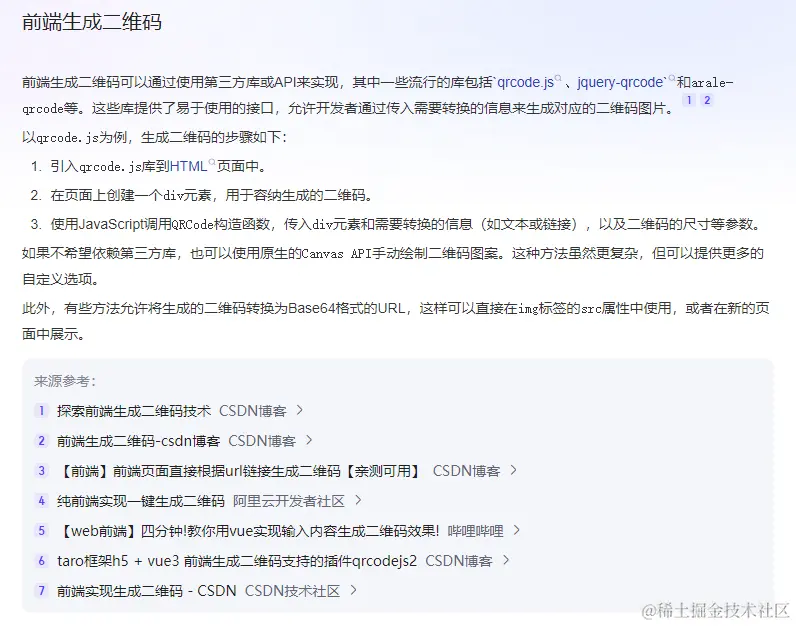Click step 1 引入qrcode.js库 text

pos(158,166)
